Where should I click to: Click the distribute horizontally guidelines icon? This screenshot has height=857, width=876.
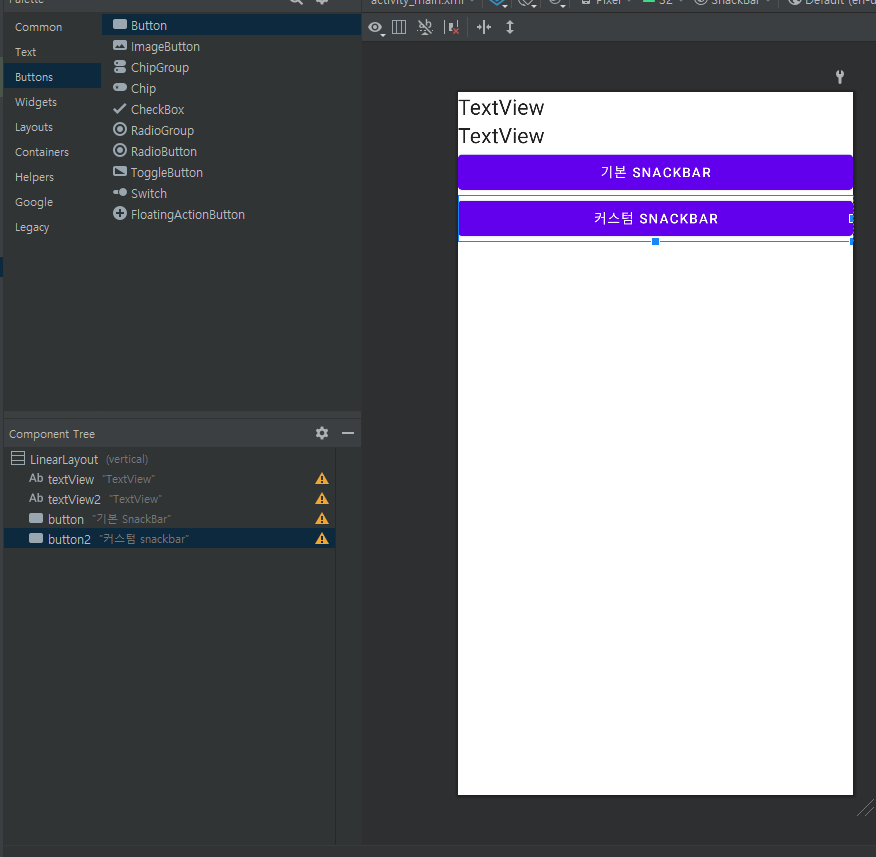tap(484, 27)
